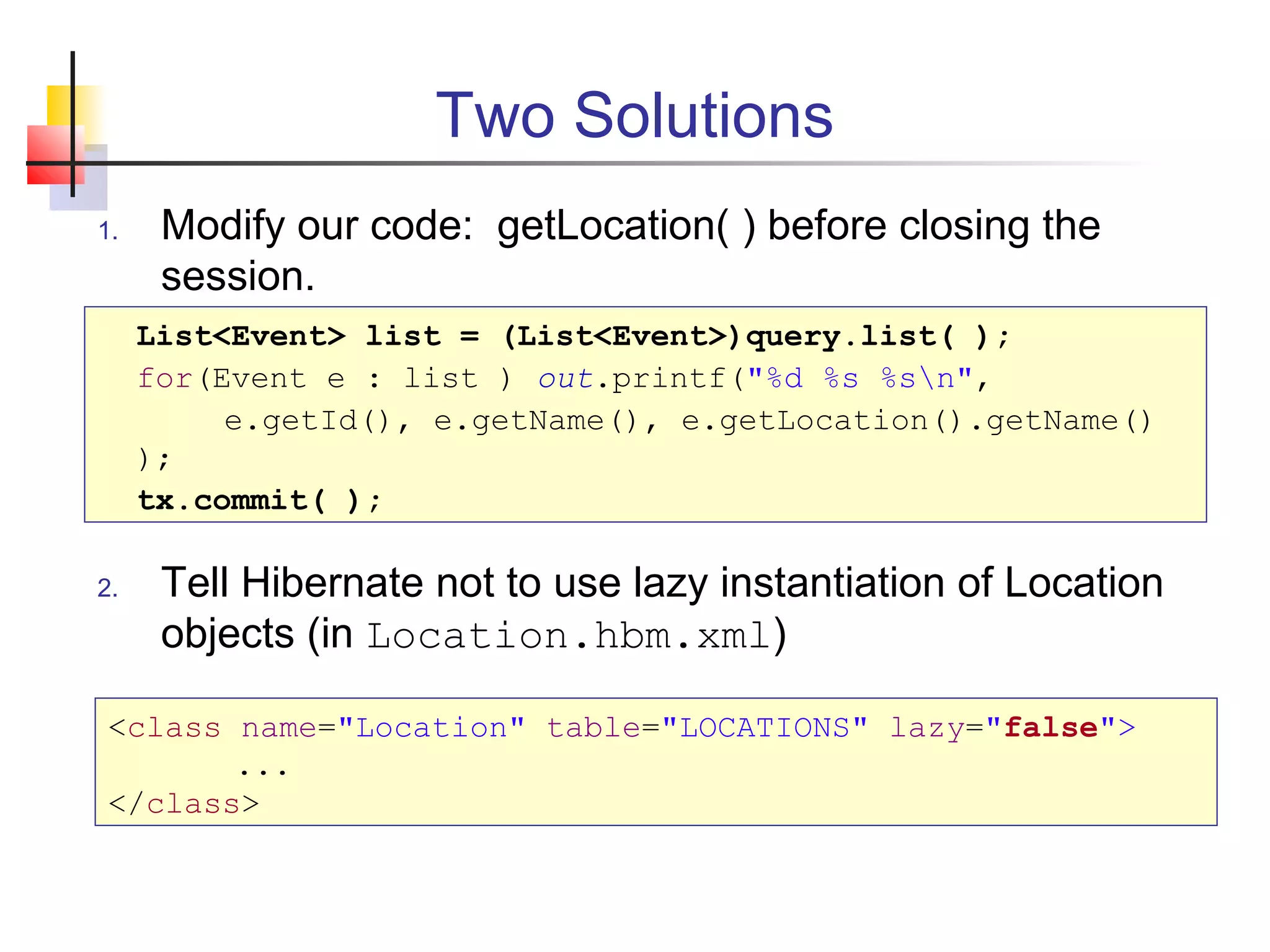
Task: Click the word 'session.' in first bullet
Action: tap(238, 276)
